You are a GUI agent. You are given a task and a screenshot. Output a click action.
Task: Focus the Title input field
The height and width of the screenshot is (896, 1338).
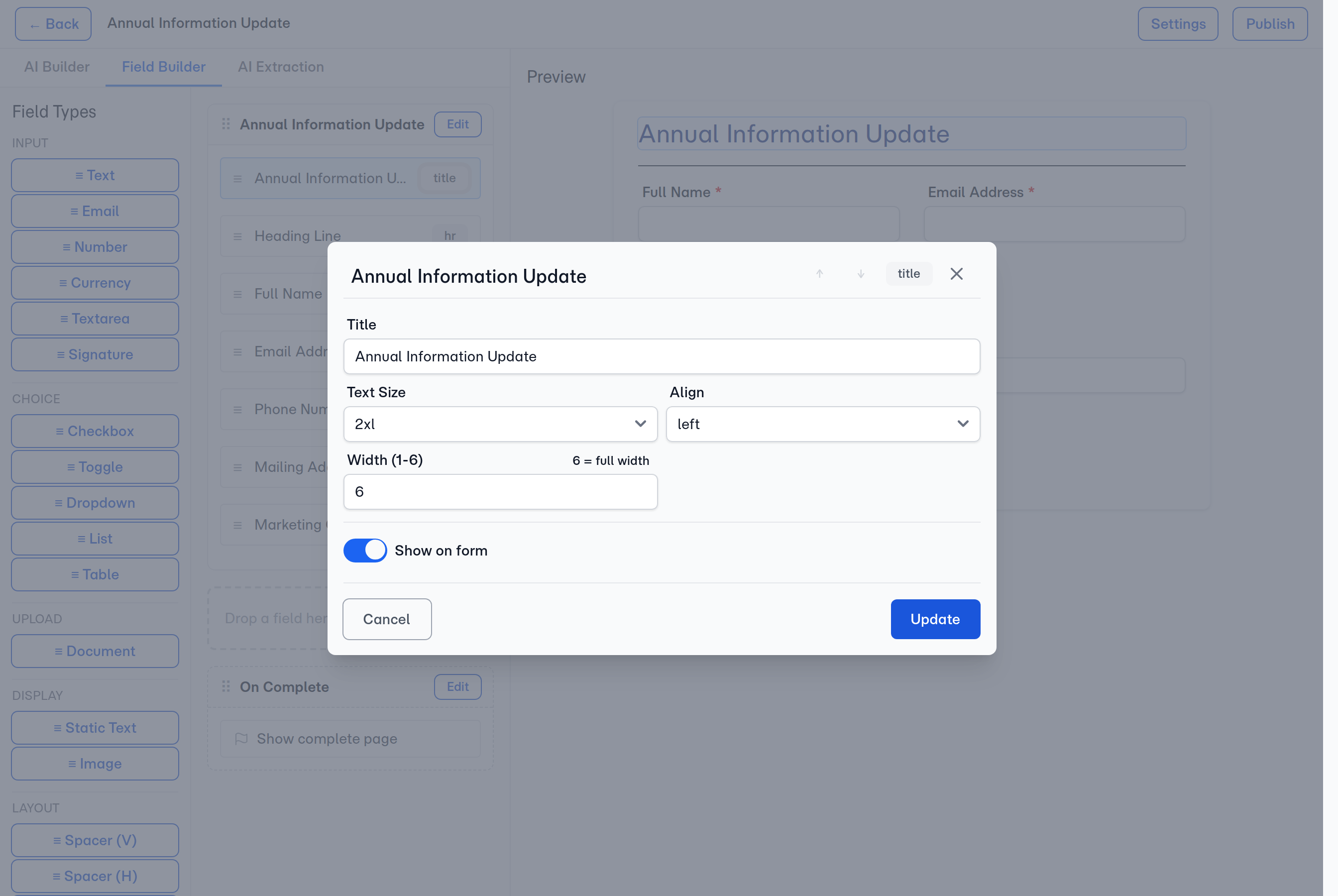tap(662, 356)
